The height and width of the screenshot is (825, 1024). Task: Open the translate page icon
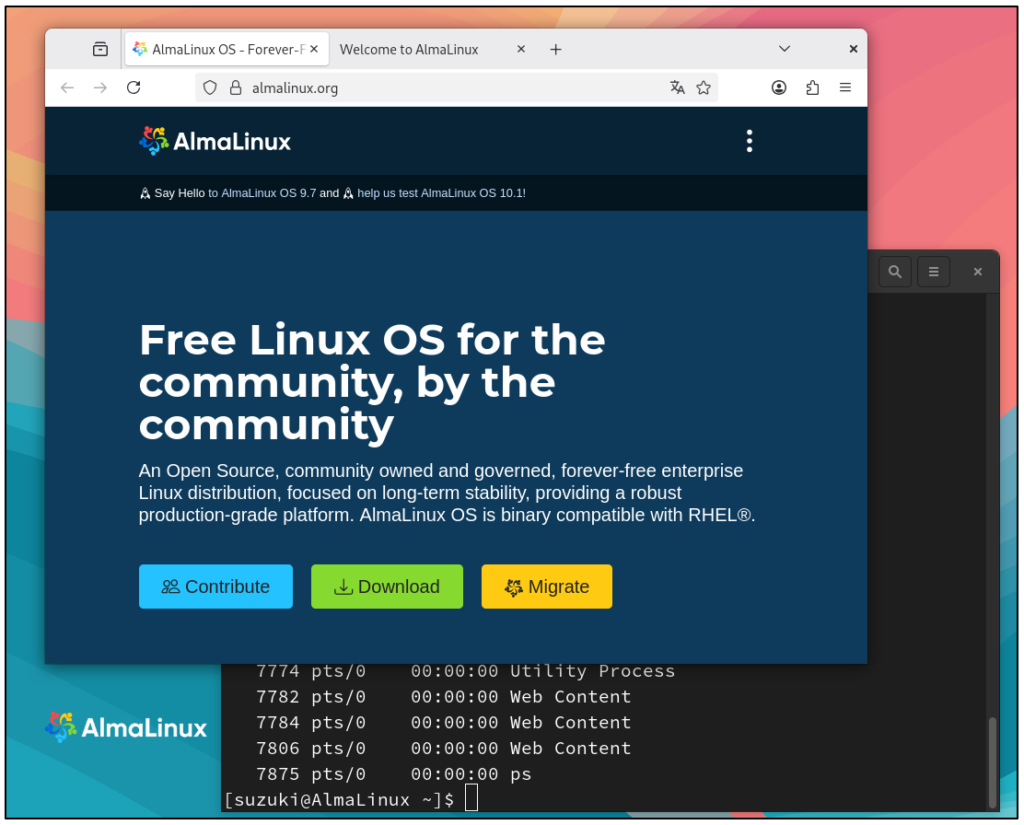(x=677, y=88)
